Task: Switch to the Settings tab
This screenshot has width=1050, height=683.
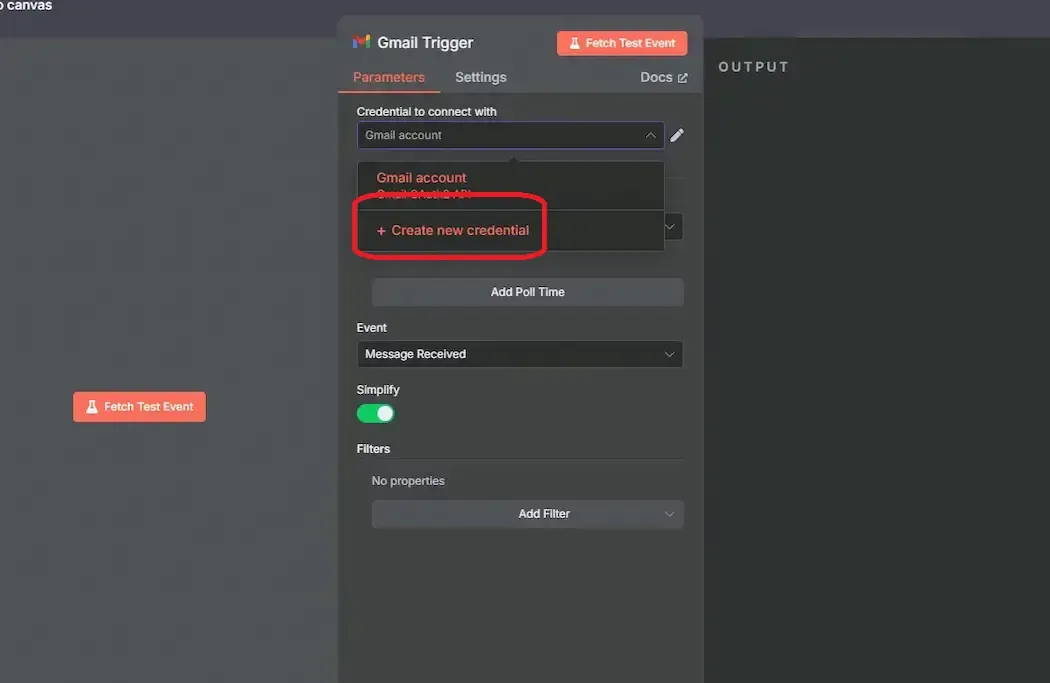Action: pos(481,78)
